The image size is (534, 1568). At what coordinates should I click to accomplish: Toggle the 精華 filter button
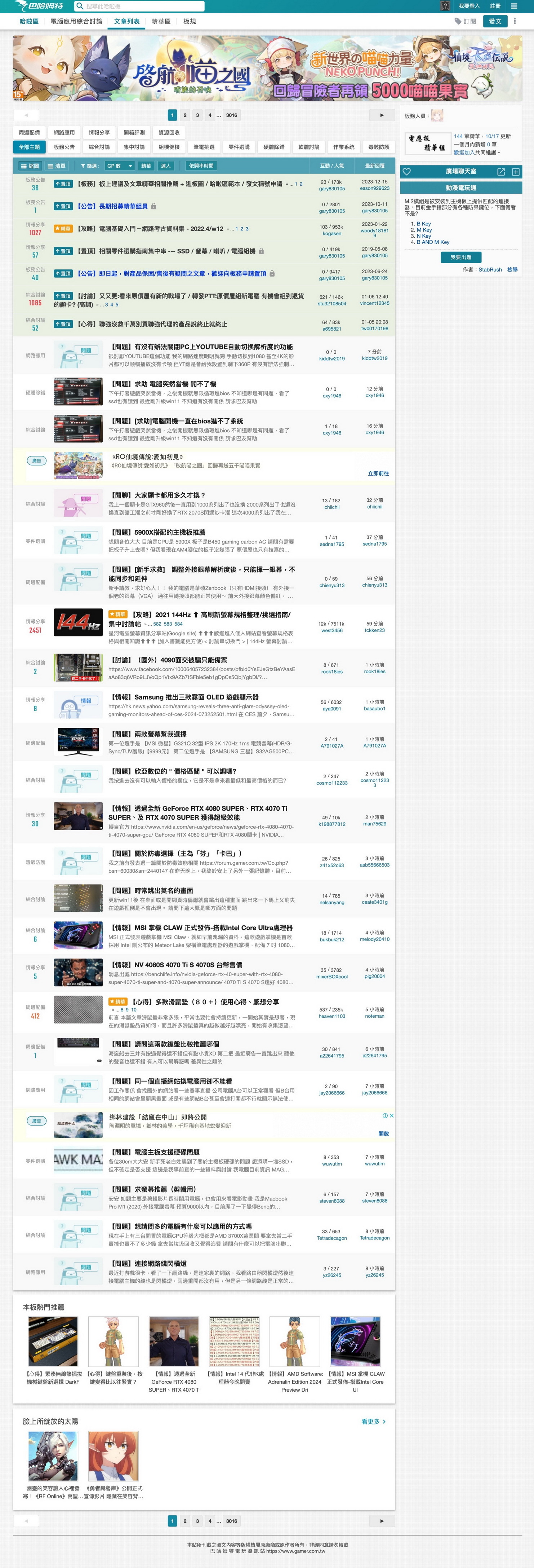pos(146,166)
